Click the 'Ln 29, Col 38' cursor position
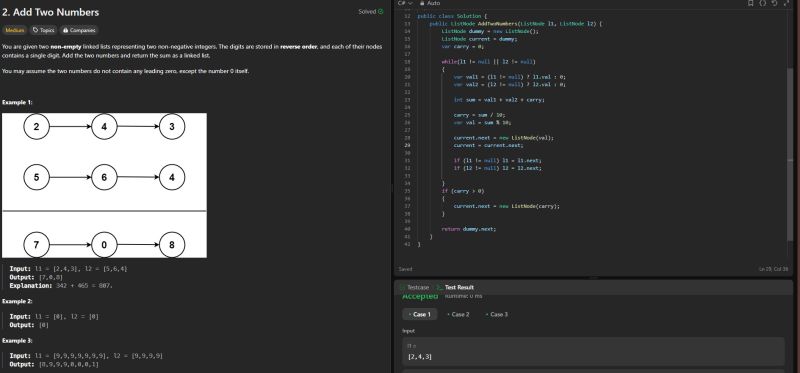800x373 pixels. pyautogui.click(x=773, y=269)
